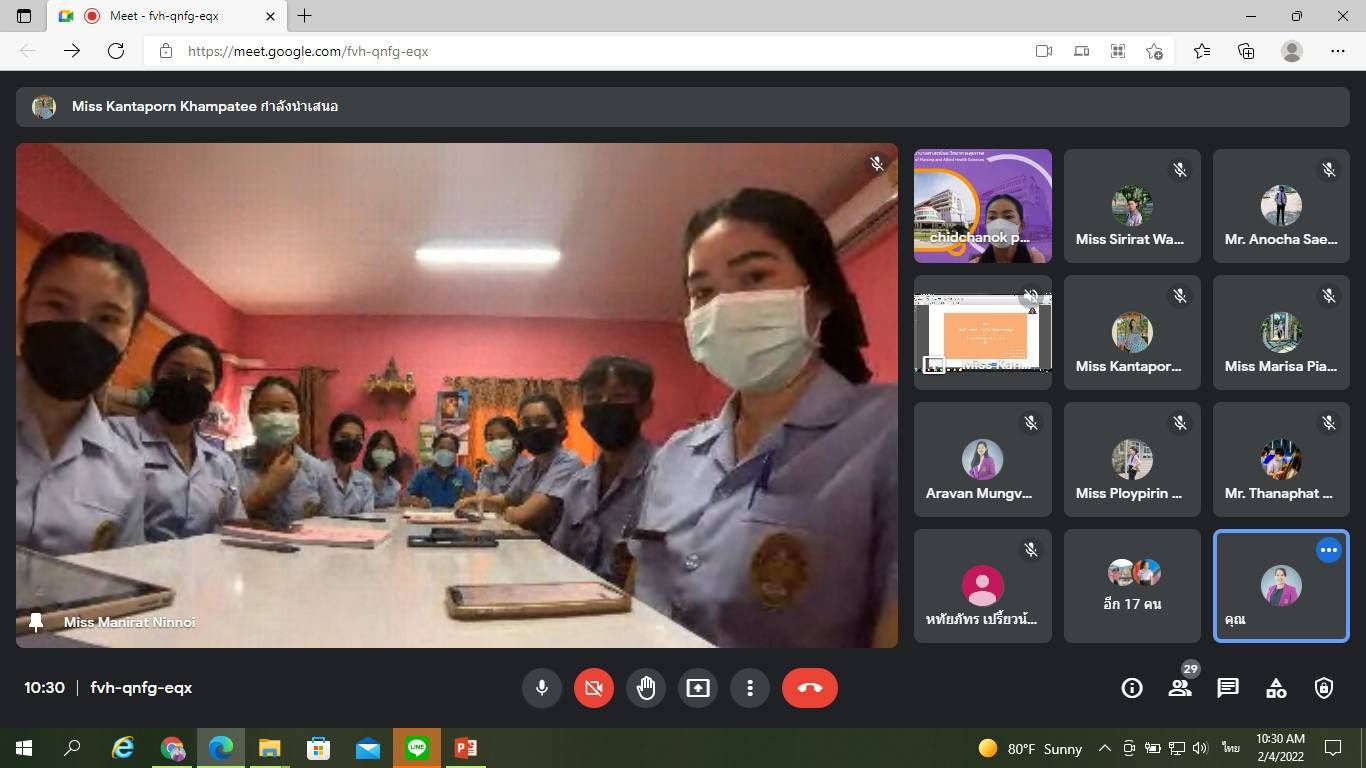Open the chat panel icon
The width and height of the screenshot is (1366, 768).
point(1228,688)
